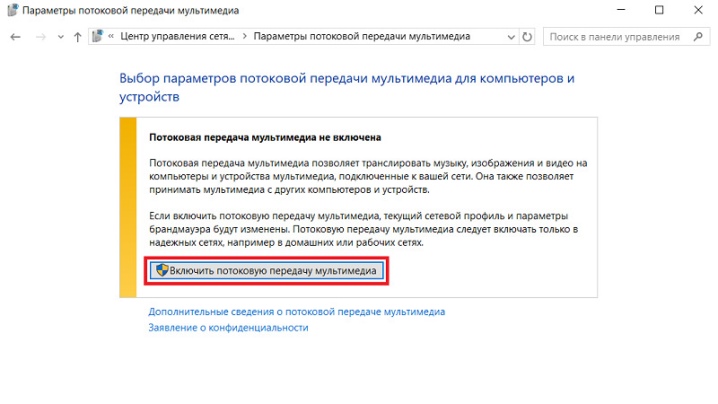The image size is (718, 404).
Task: Click the UAC shield icon on the button
Action: click(162, 270)
